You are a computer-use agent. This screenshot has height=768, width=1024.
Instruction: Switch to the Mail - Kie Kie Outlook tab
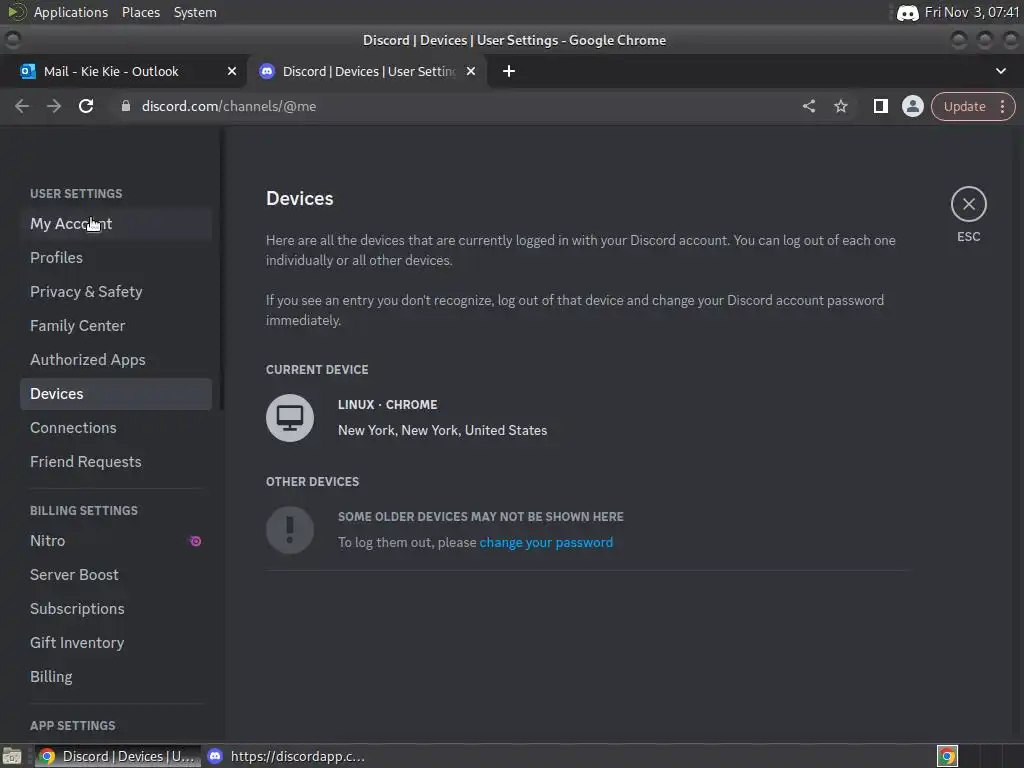coord(122,71)
